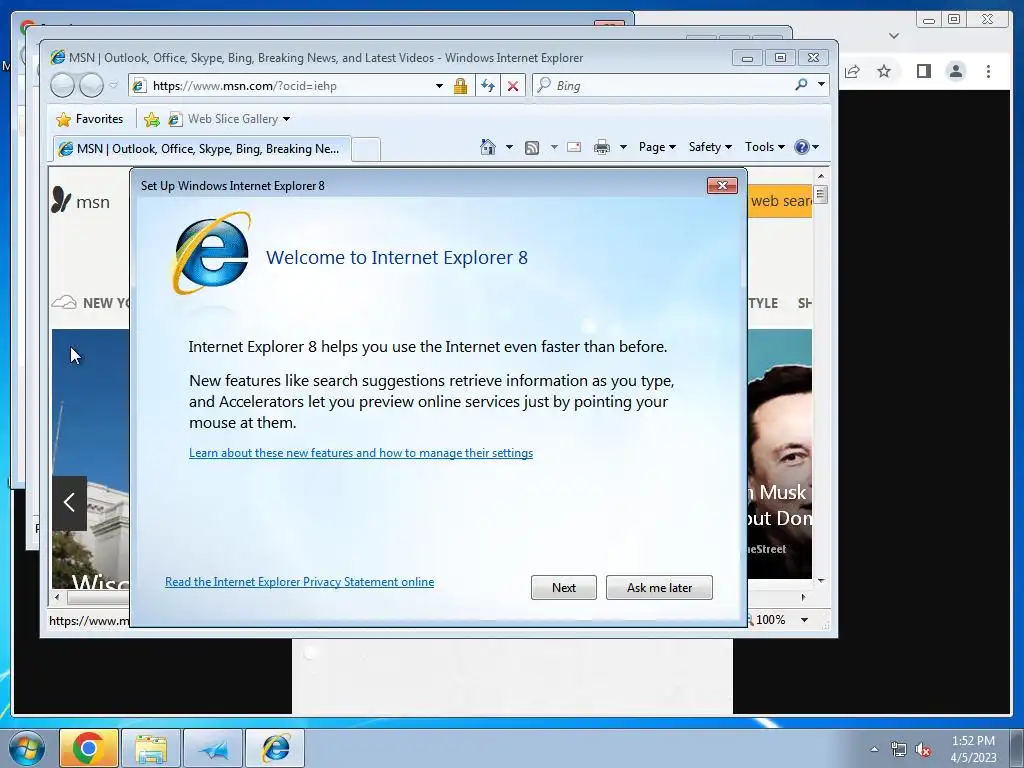Open the Favorites star button
This screenshot has width=1024, height=768.
click(x=90, y=119)
